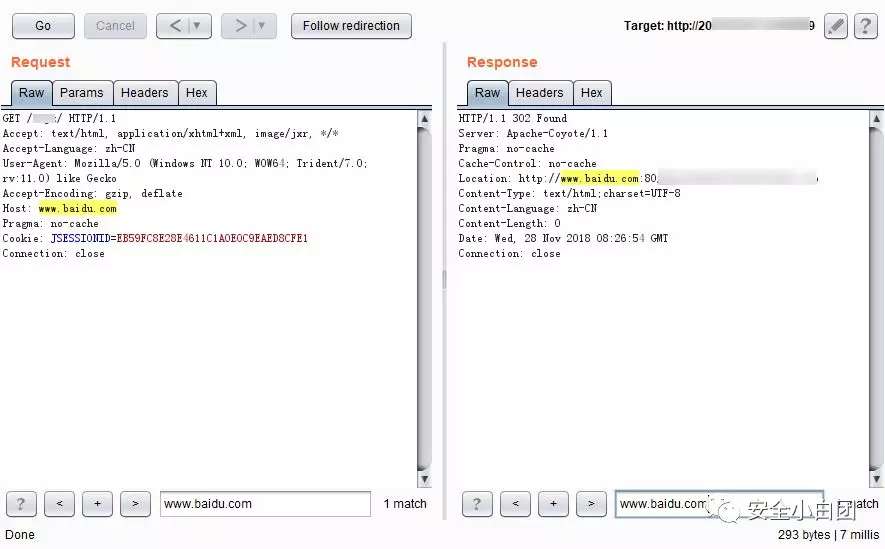Click the Follow redirection button
Viewport: 885px width, 549px height.
pos(351,26)
